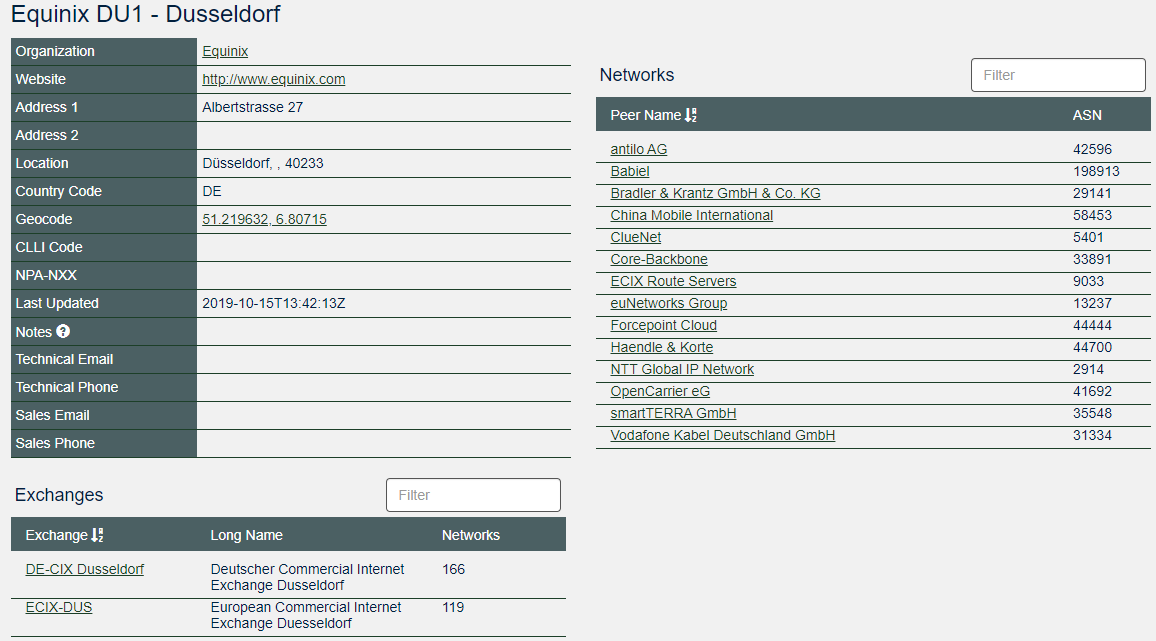Select ASN 44700 for Haendle & Korte
This screenshot has width=1156, height=641.
click(x=1092, y=347)
